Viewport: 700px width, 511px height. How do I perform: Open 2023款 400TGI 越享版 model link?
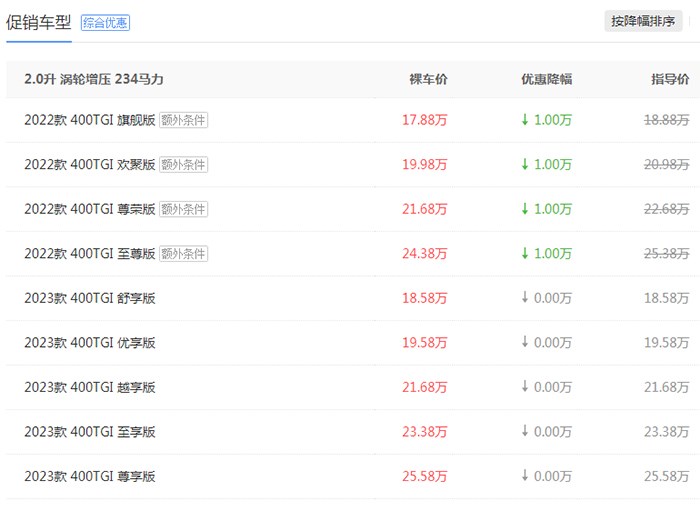click(90, 387)
